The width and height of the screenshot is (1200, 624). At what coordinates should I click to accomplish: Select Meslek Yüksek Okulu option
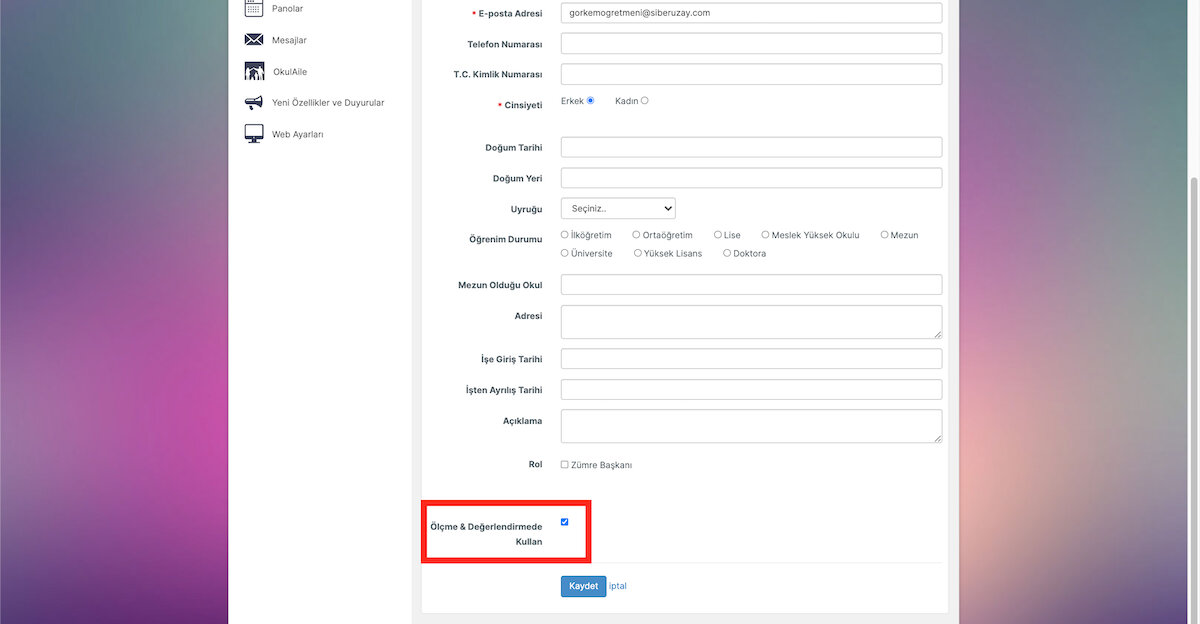[x=765, y=235]
